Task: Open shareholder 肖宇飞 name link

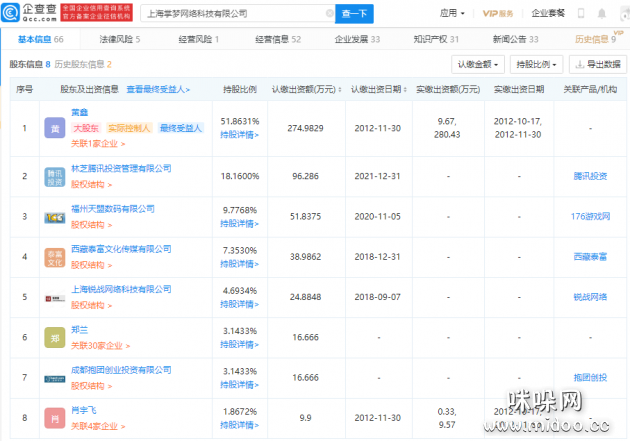Action: (84, 410)
